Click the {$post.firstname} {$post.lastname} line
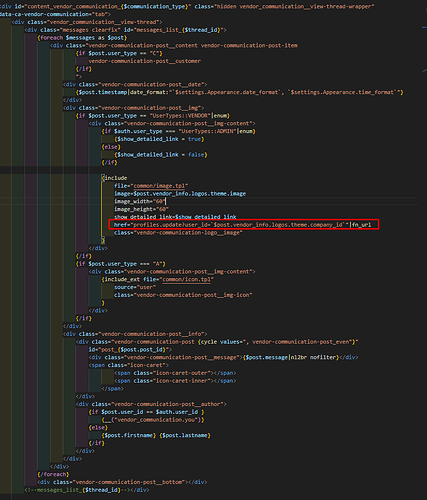The width and height of the screenshot is (427, 500). coord(156,435)
